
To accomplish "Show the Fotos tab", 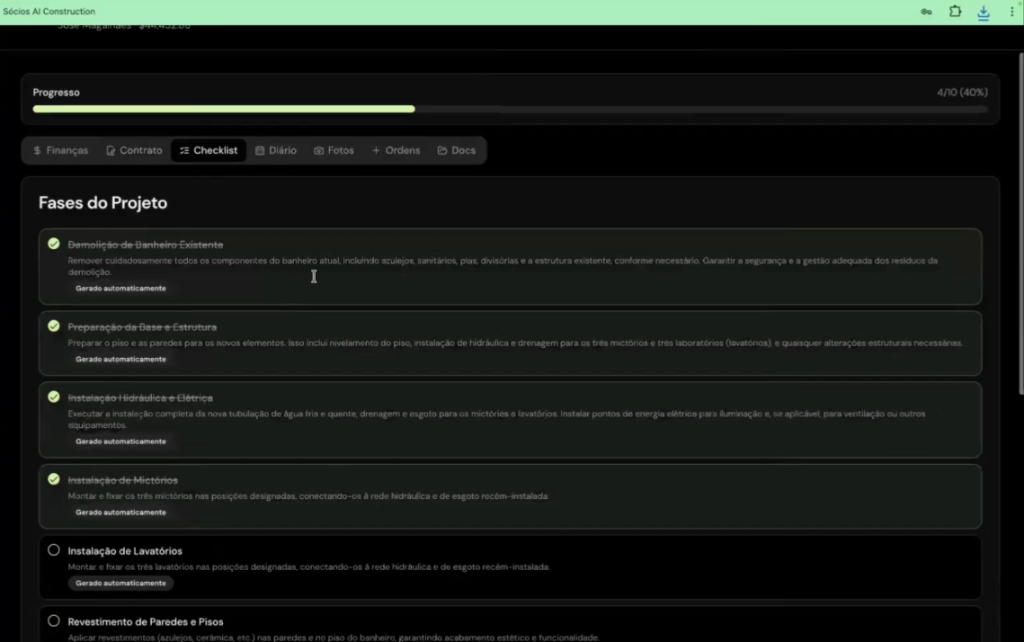I will (334, 150).
